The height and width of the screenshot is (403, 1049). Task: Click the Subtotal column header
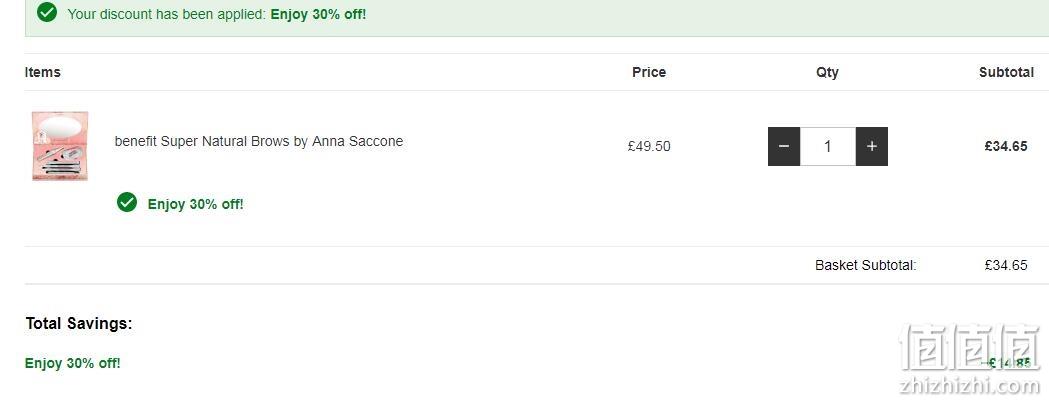[x=1006, y=72]
